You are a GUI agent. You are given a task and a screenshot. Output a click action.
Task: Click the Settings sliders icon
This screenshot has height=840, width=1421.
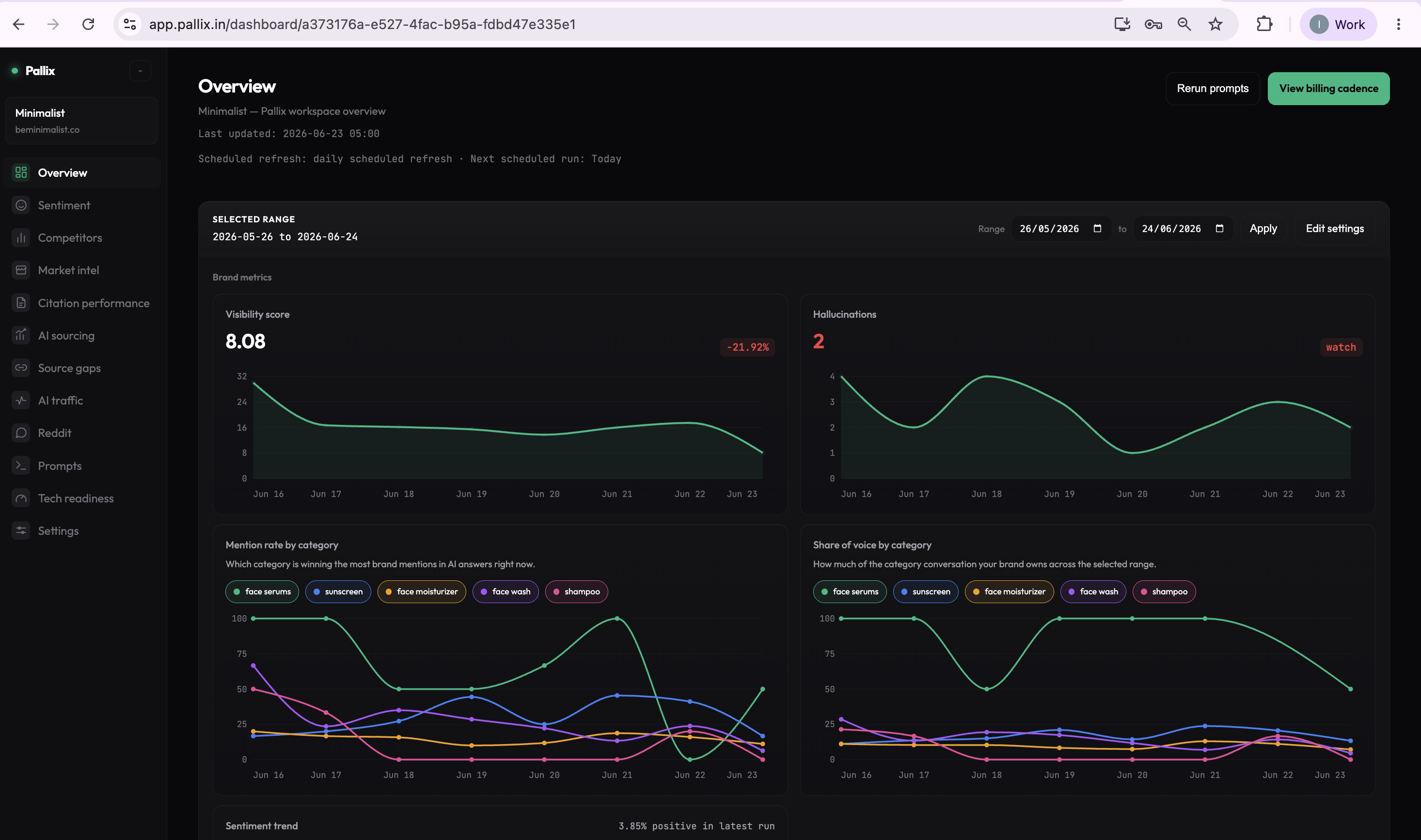tap(21, 530)
